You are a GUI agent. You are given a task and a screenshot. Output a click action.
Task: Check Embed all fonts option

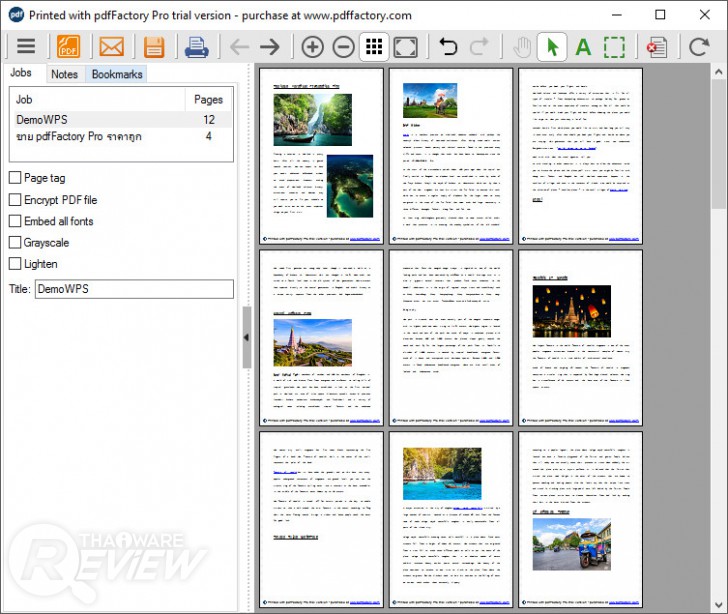(15, 221)
